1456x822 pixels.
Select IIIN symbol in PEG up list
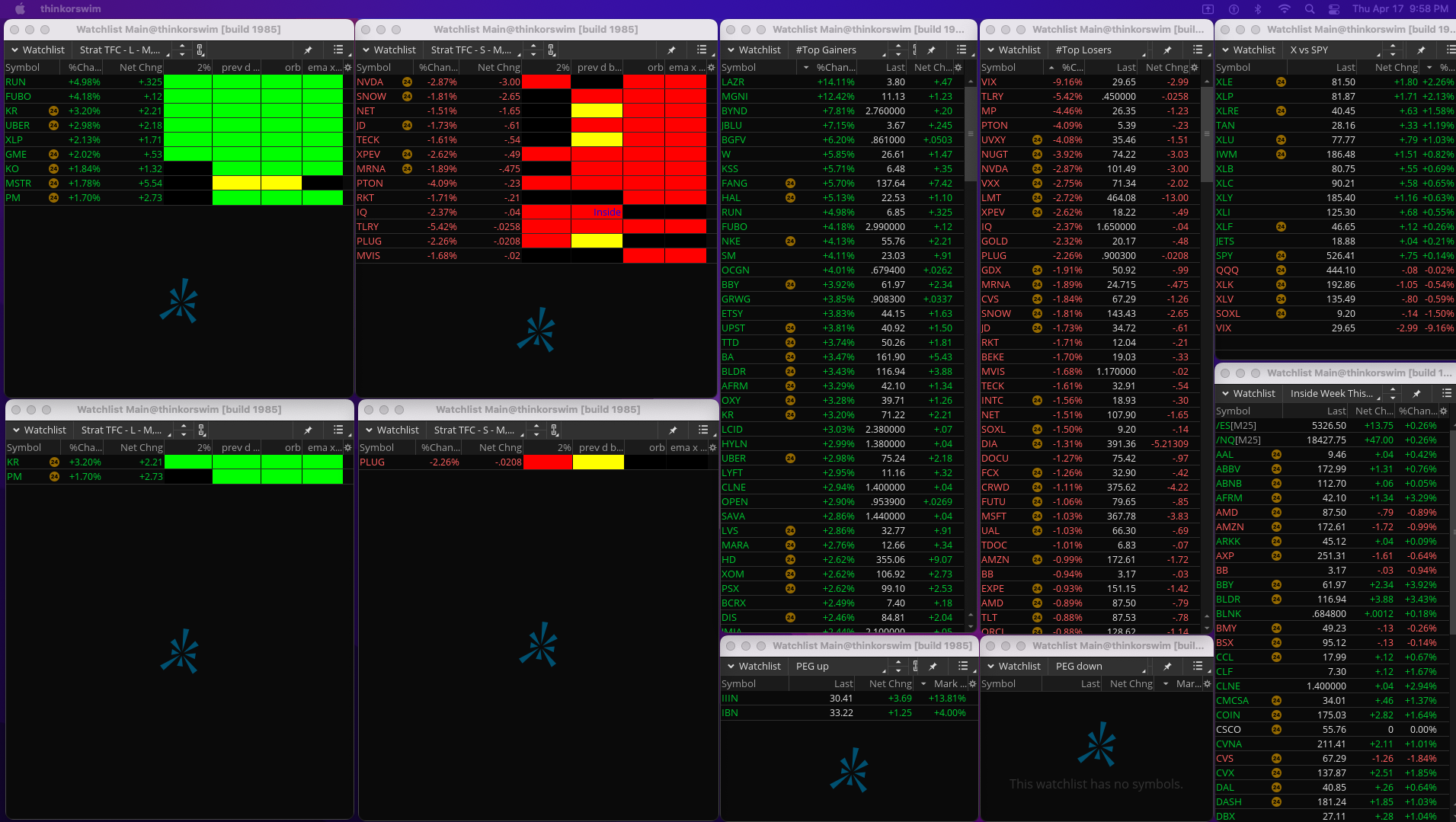730,699
